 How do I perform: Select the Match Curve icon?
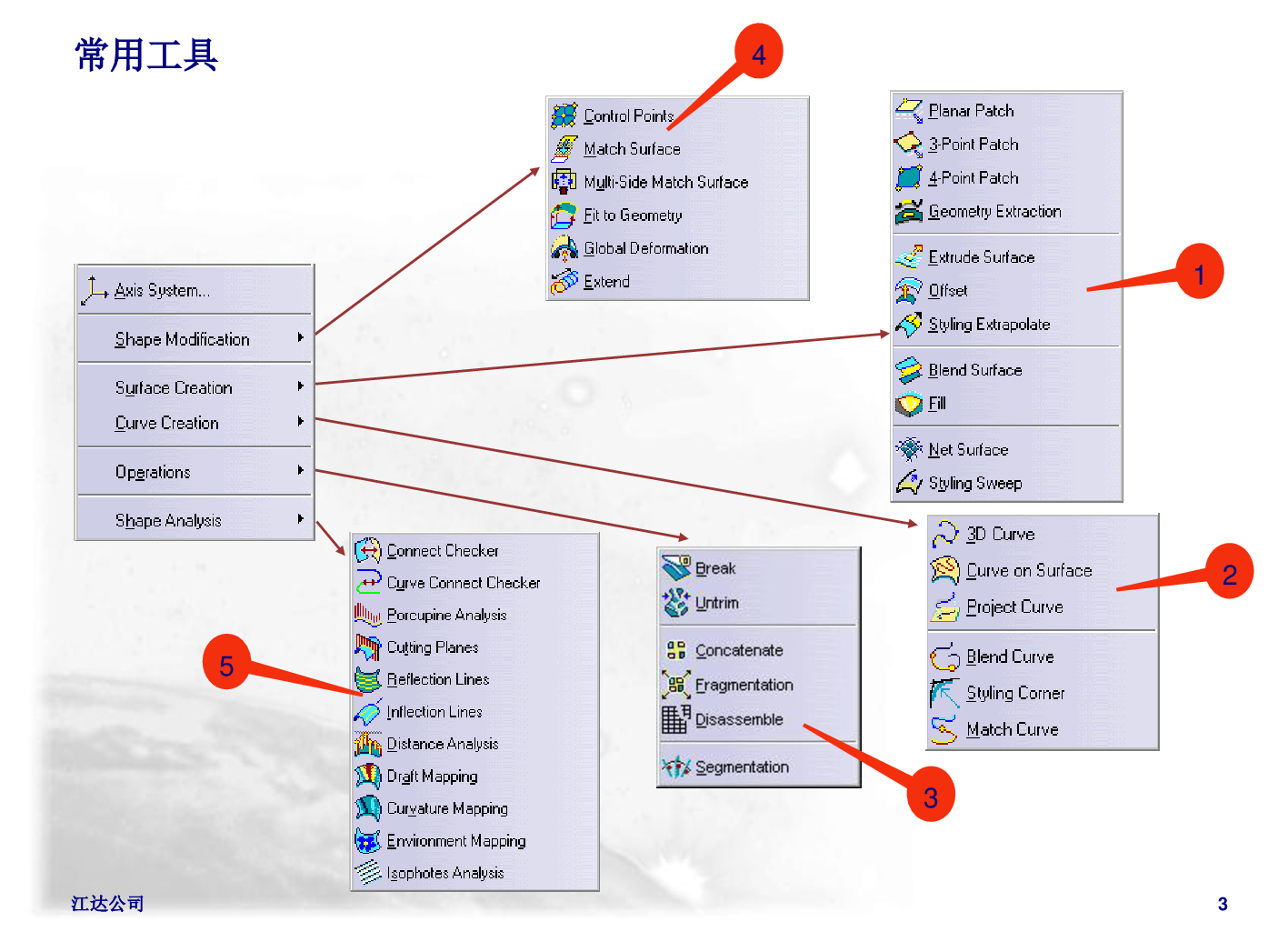(x=945, y=729)
